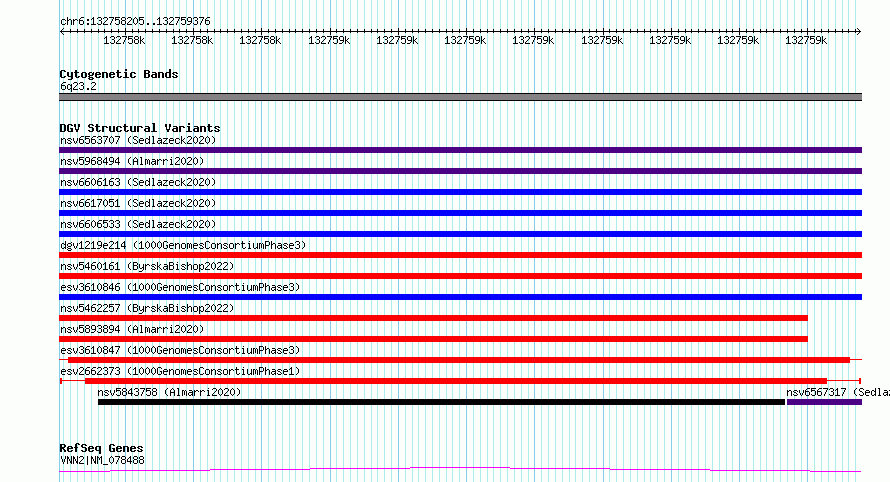Select the blue bar under nsv6617051

pyautogui.click(x=460, y=213)
